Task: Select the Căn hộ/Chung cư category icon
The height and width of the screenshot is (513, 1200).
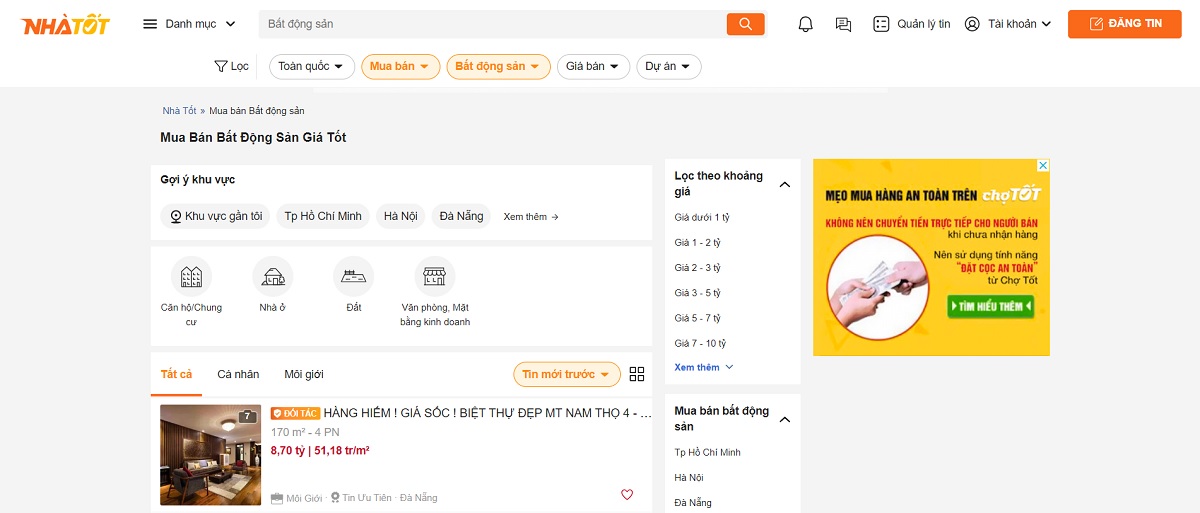Action: pyautogui.click(x=191, y=276)
